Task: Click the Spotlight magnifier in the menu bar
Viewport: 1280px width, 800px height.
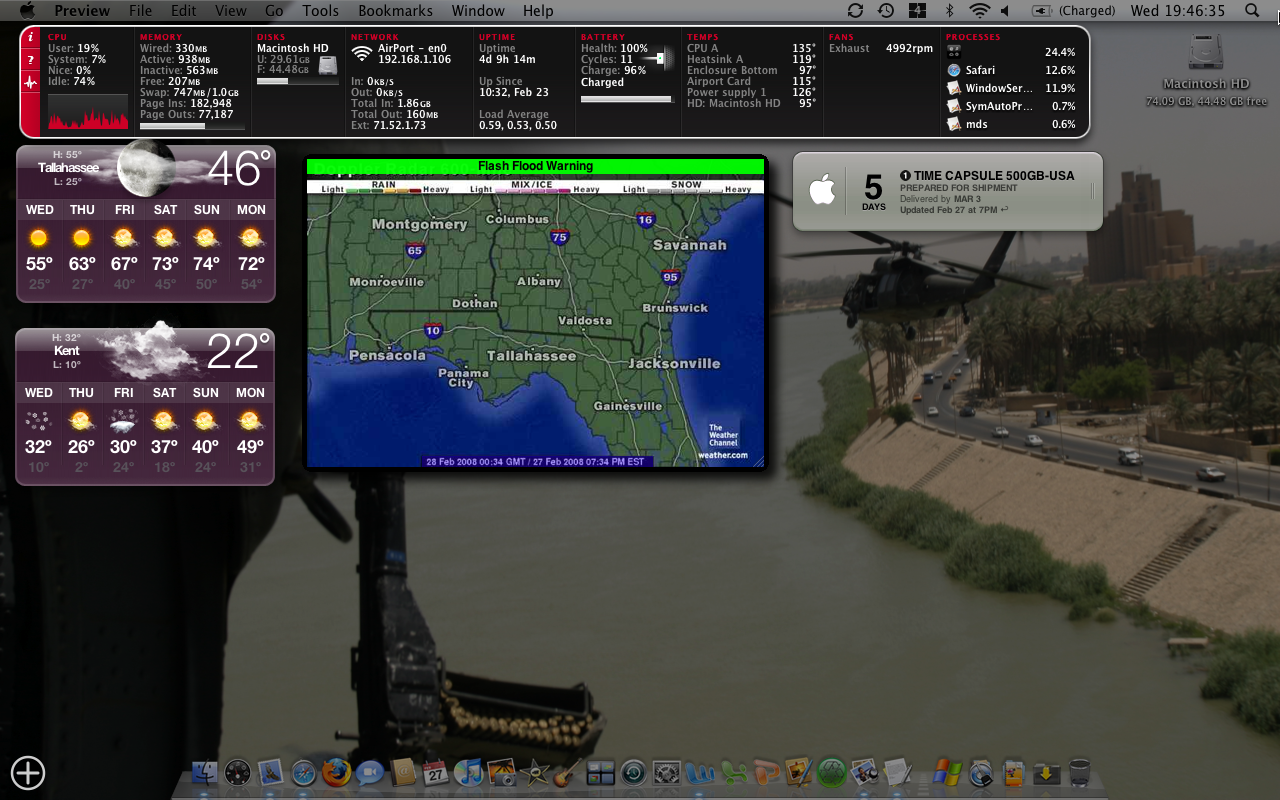Action: pyautogui.click(x=1251, y=11)
